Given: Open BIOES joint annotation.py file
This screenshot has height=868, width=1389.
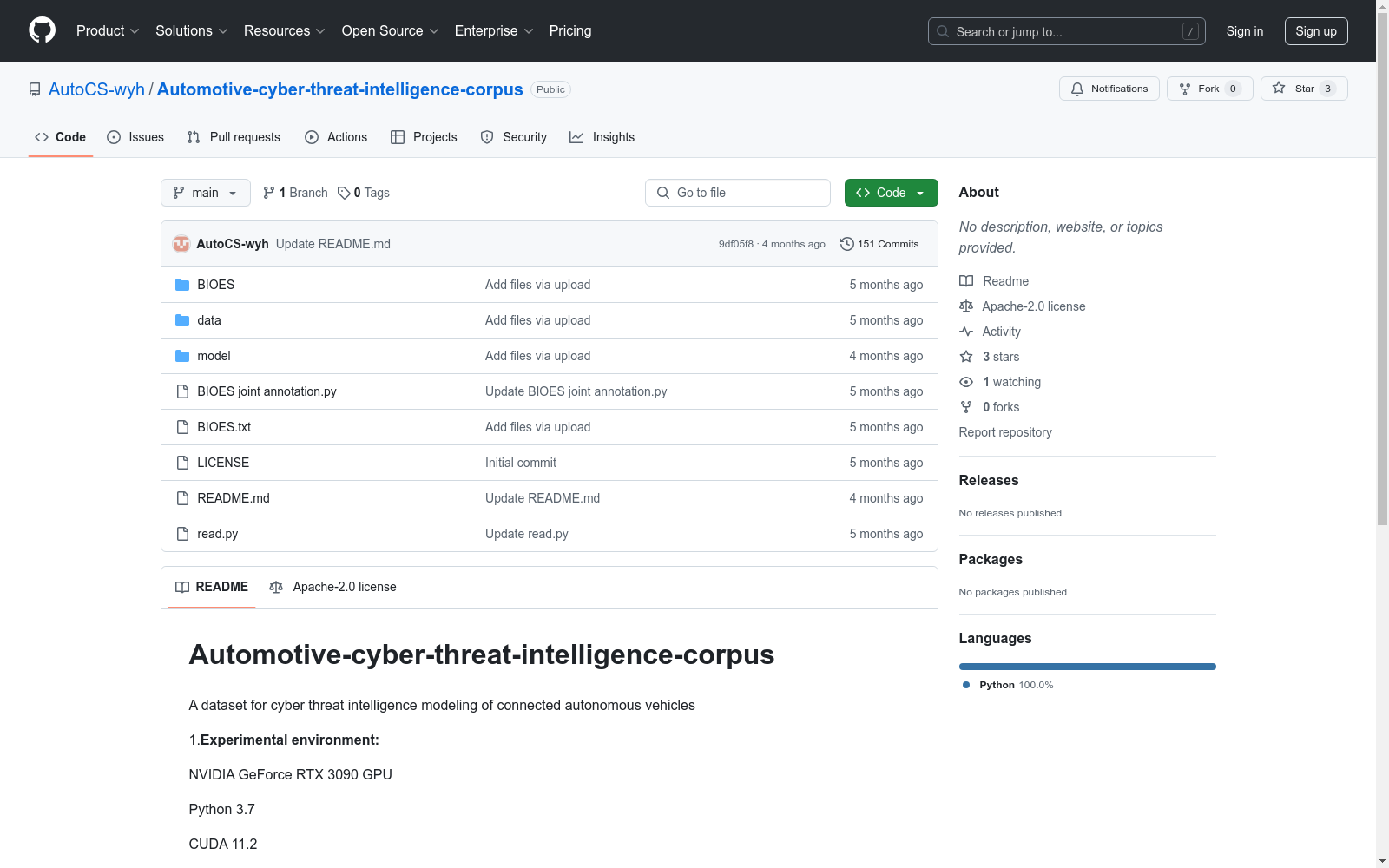Looking at the screenshot, I should [x=267, y=391].
